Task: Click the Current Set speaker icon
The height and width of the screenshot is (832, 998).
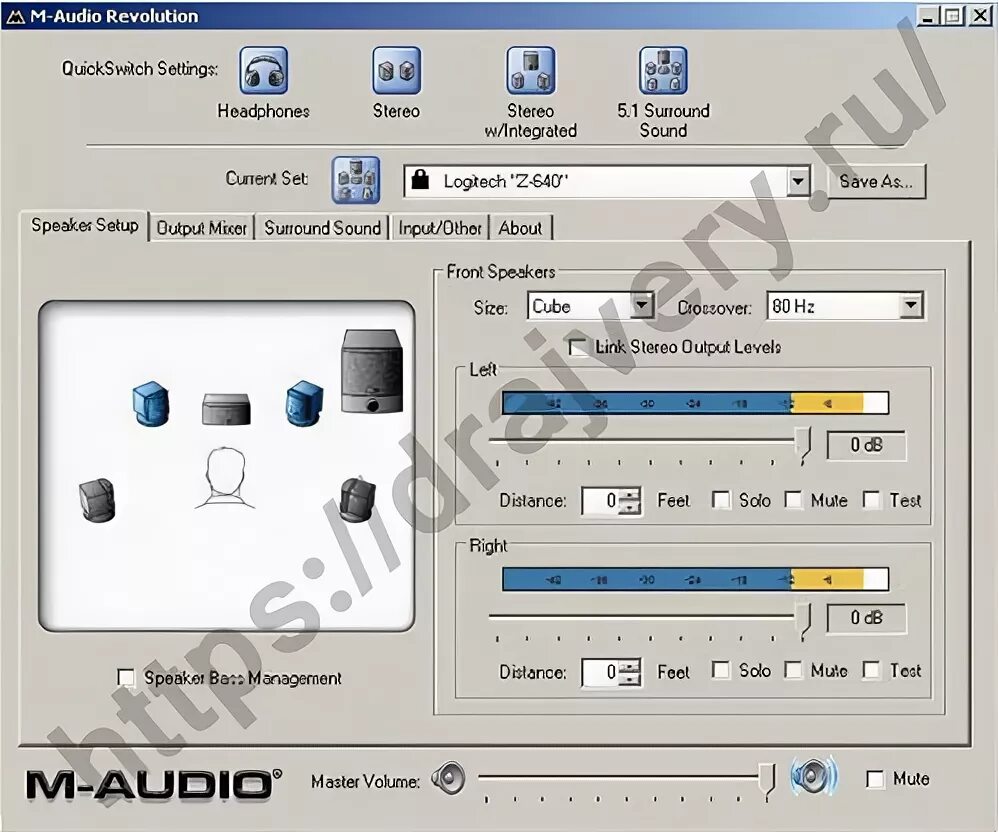Action: [356, 178]
